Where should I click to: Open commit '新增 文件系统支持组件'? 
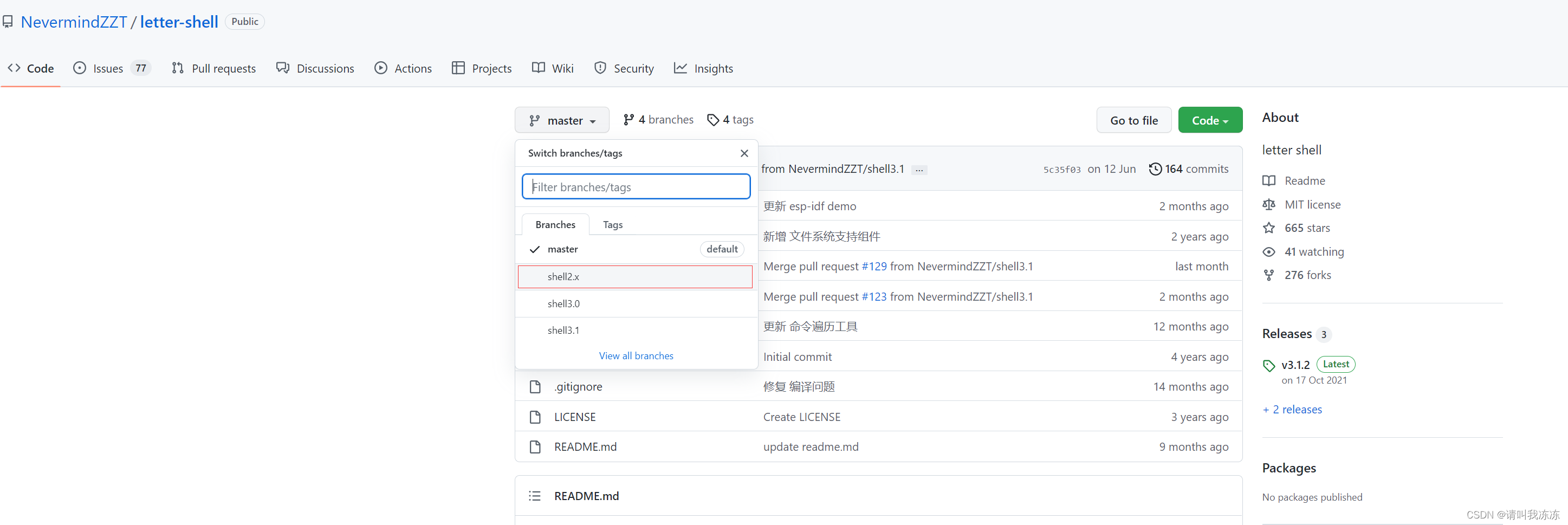(x=821, y=236)
